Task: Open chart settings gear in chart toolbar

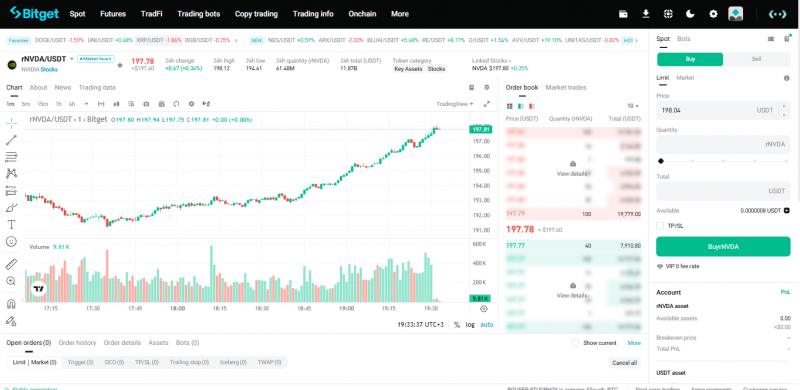Action: (191, 104)
